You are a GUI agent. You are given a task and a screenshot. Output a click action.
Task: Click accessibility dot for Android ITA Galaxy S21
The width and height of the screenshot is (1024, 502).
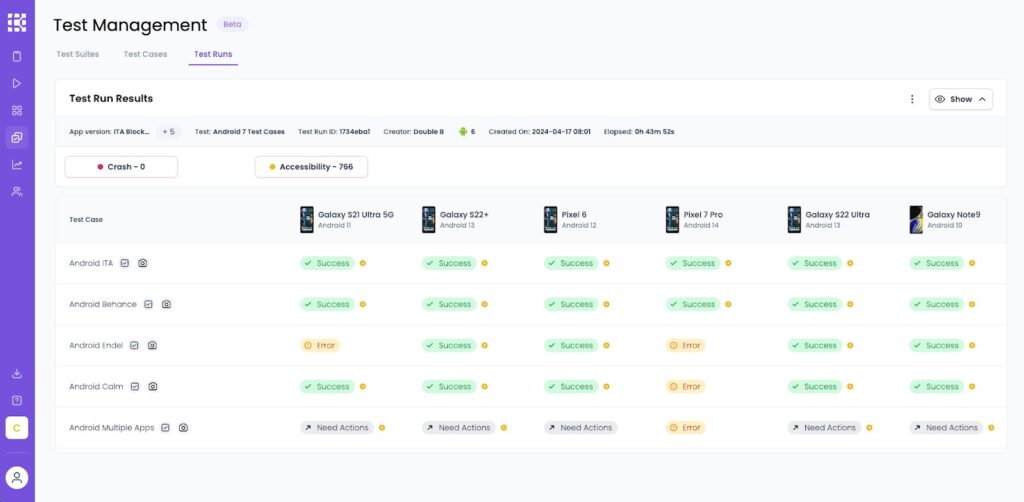(x=362, y=263)
